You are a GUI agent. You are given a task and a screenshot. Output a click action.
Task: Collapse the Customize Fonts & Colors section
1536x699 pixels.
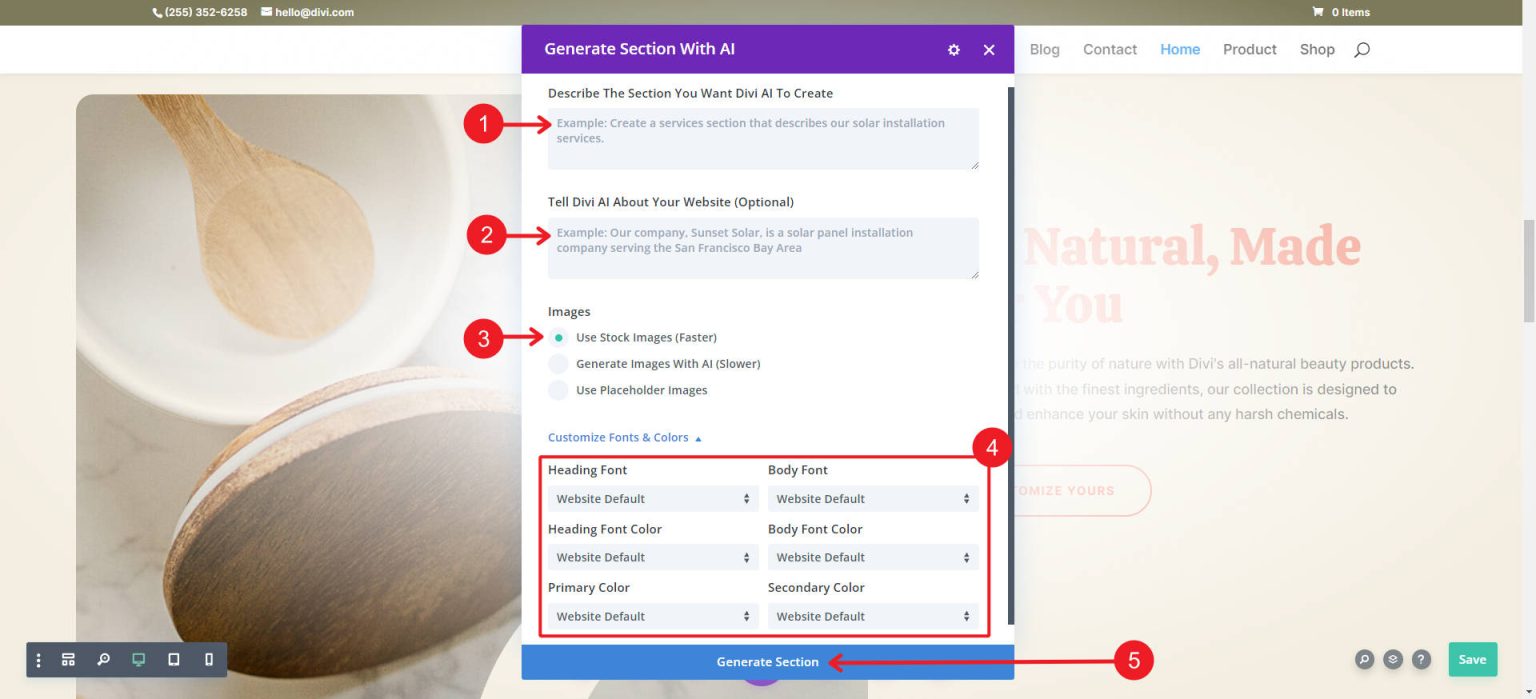622,437
